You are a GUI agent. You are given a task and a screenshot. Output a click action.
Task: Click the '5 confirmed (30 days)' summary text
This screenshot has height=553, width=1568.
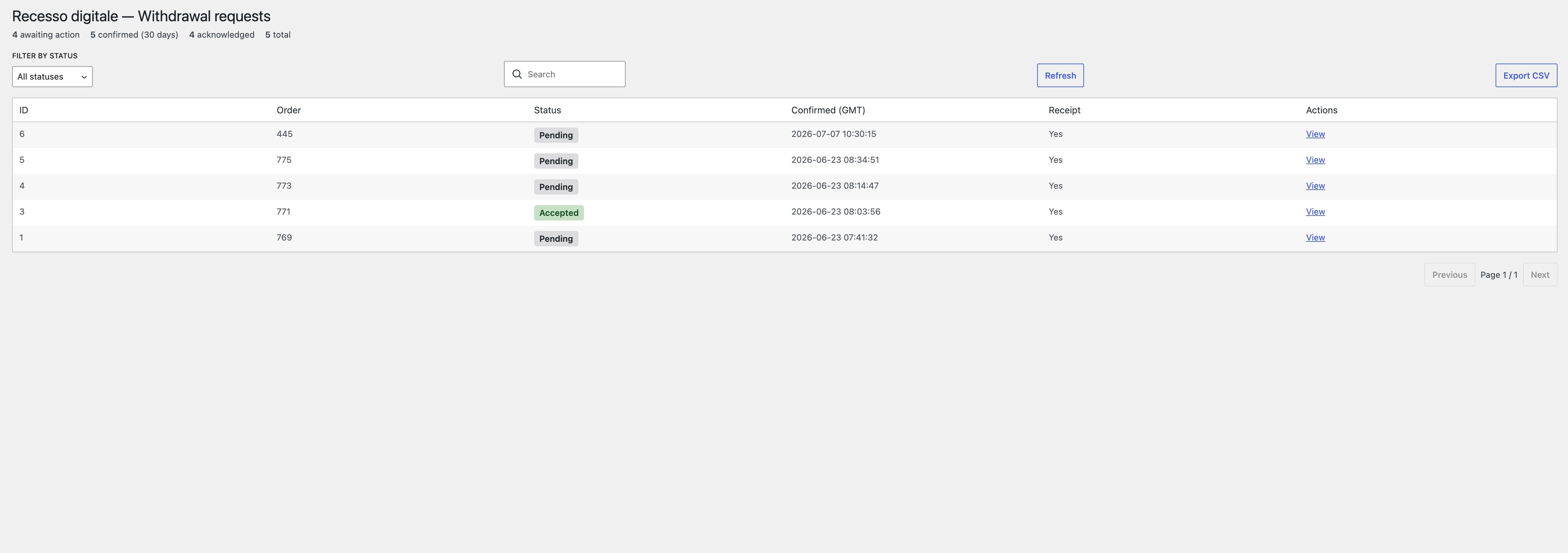coord(134,35)
